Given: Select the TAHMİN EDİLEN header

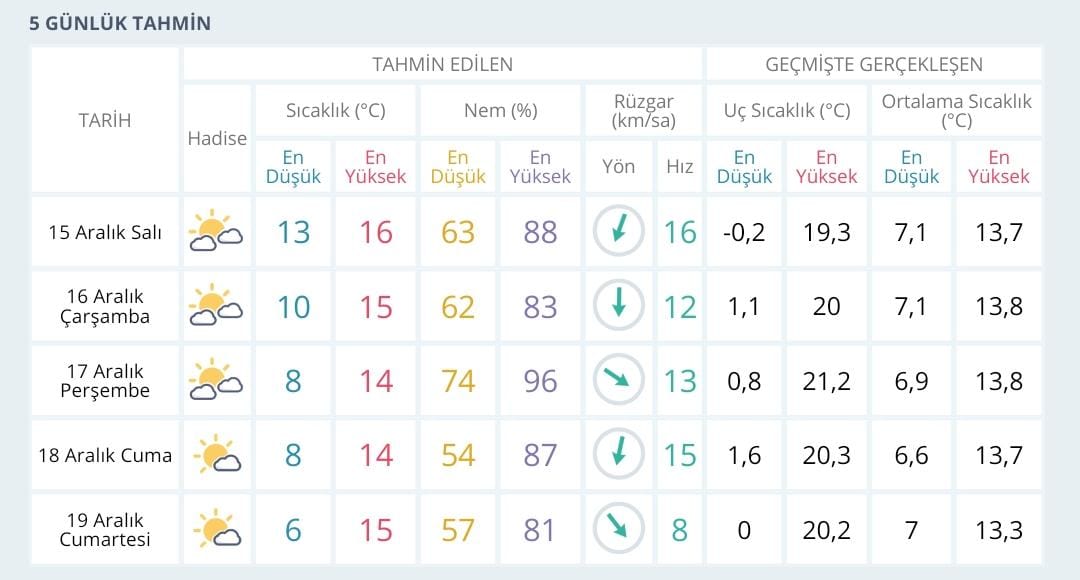Looking at the screenshot, I should click(x=442, y=65).
